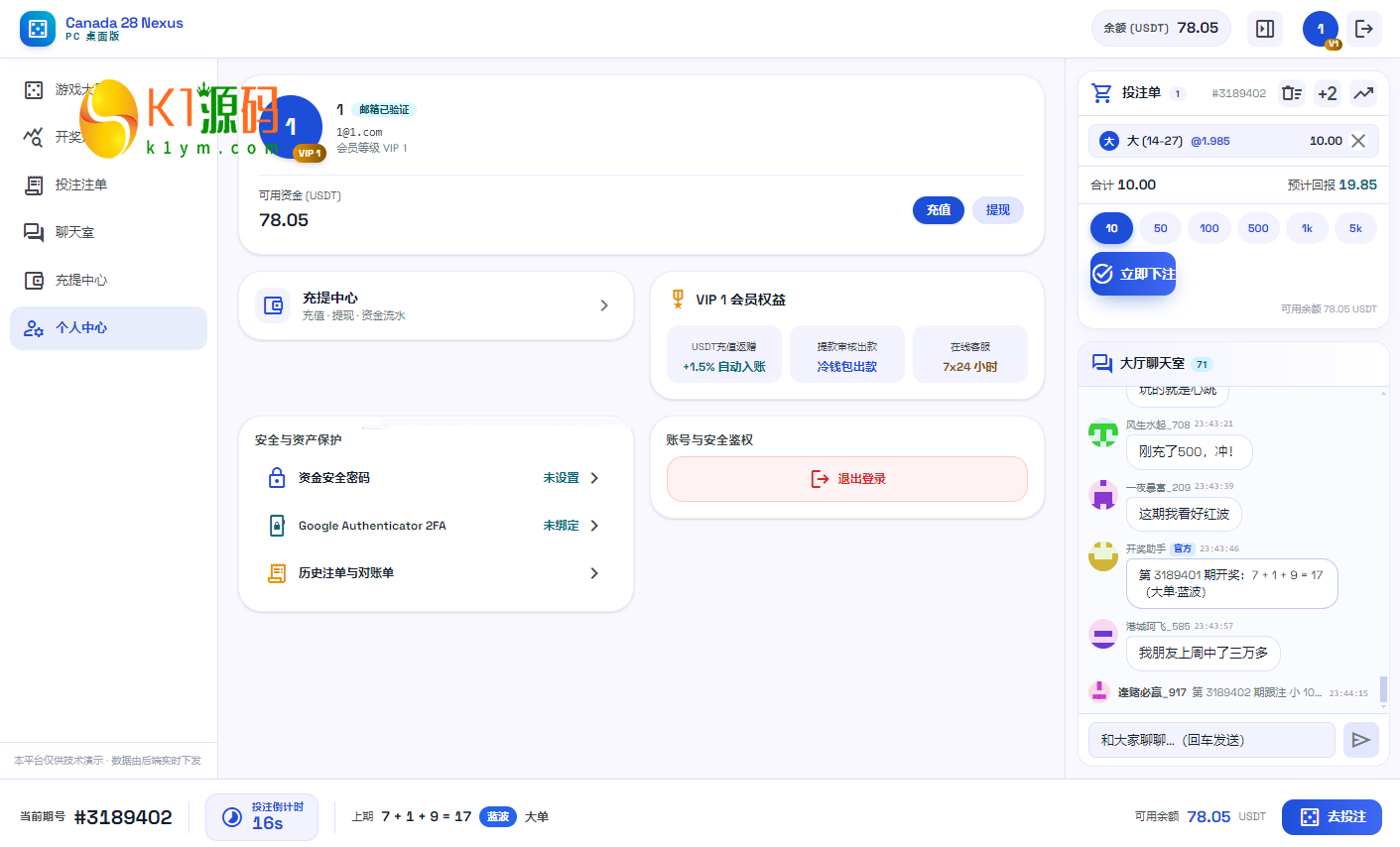
Task: Click the chat room scrollbar thumb
Action: [1383, 688]
